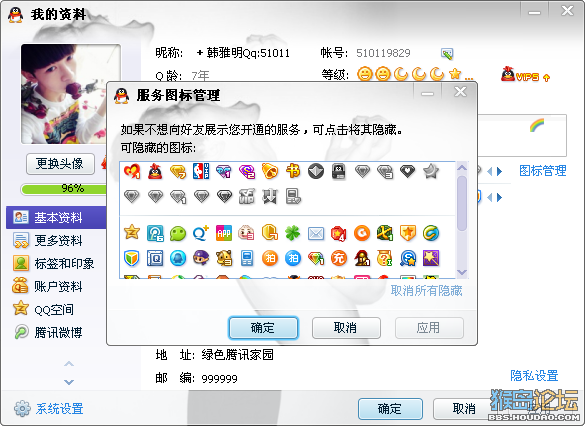This screenshot has width=585, height=426.
Task: Click the NBA VIP service icon
Action: click(x=201, y=171)
